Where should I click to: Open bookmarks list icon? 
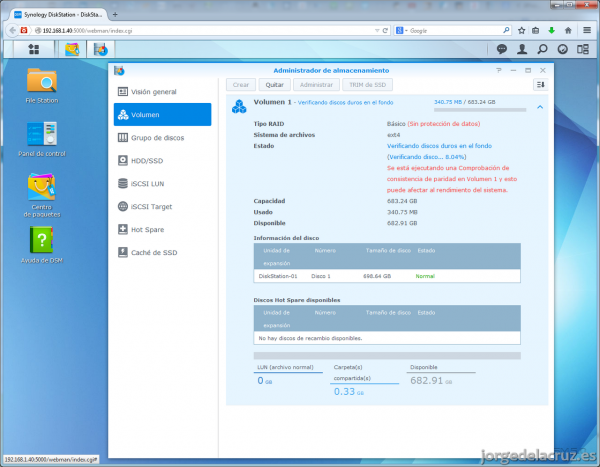point(536,30)
